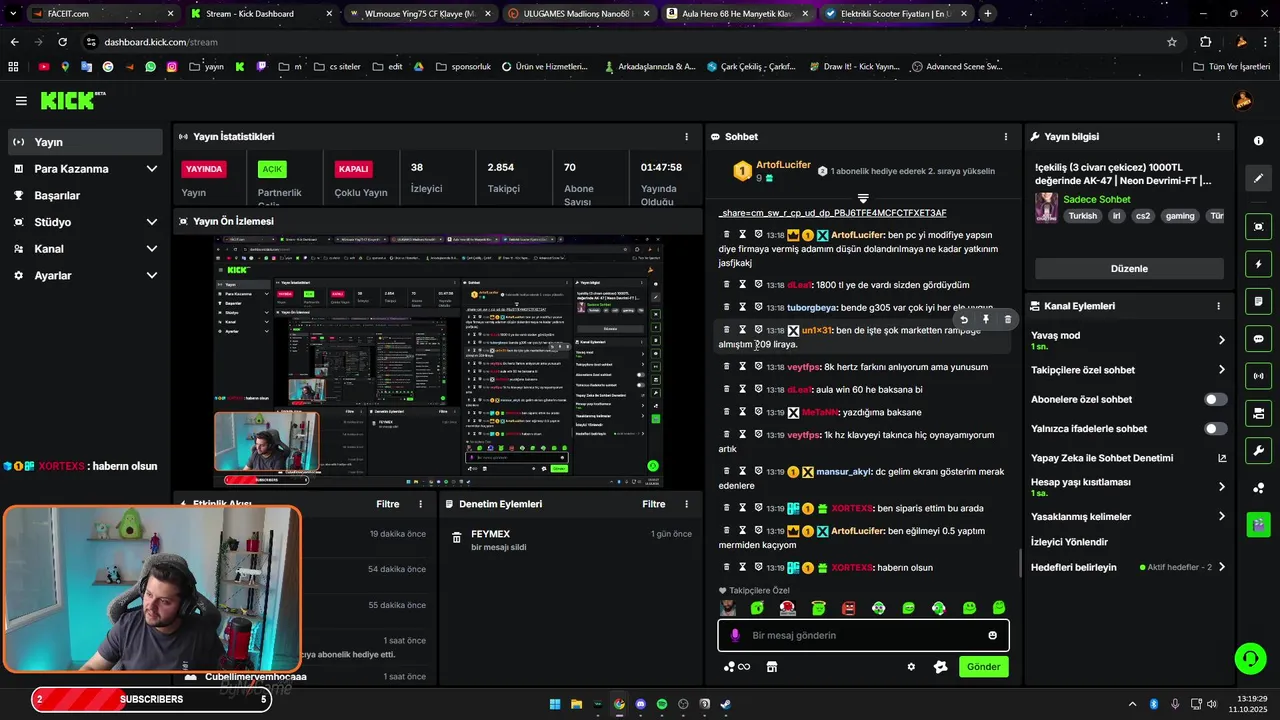Viewport: 1280px width, 720px height.
Task: Click the Kick logo in the header
Action: click(x=72, y=100)
